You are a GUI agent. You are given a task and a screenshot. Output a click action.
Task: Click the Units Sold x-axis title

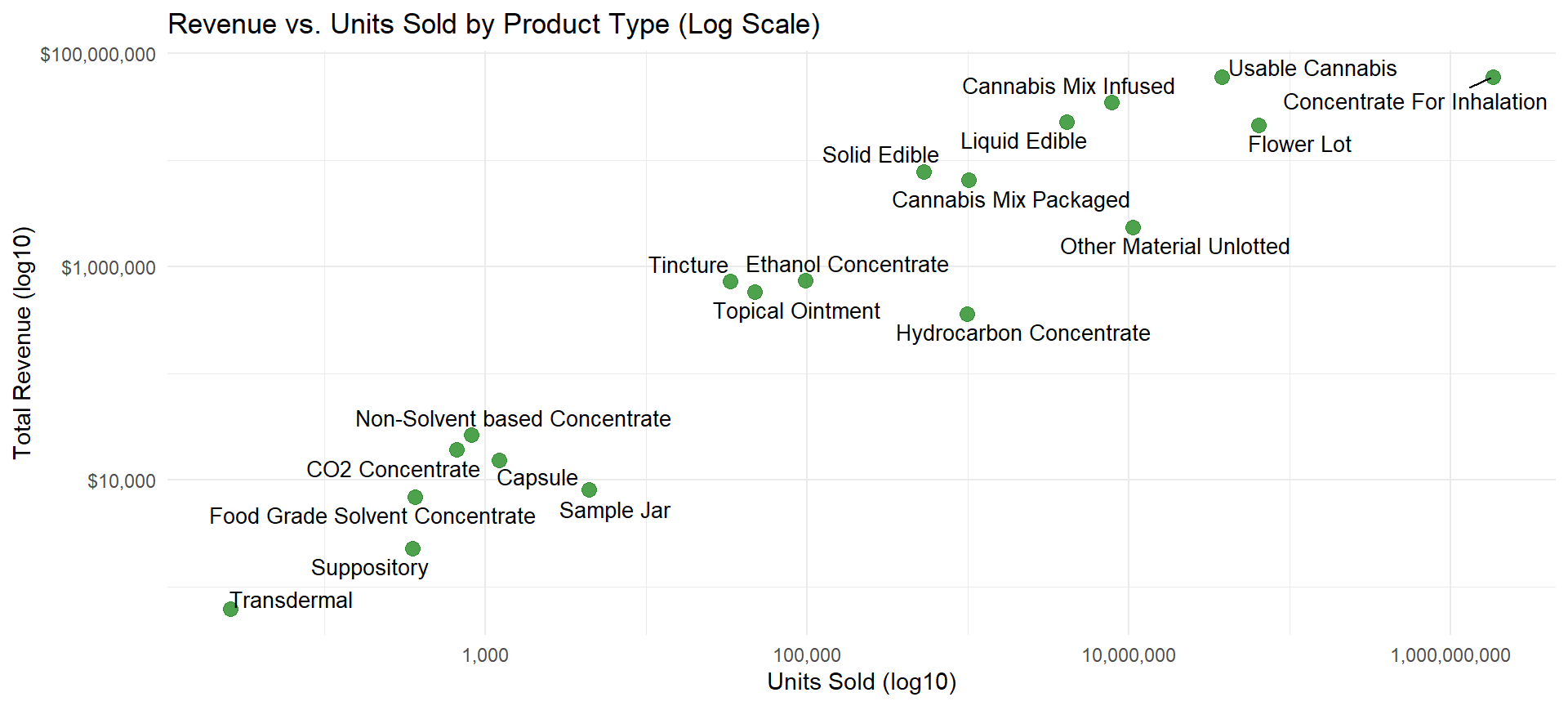click(x=862, y=681)
